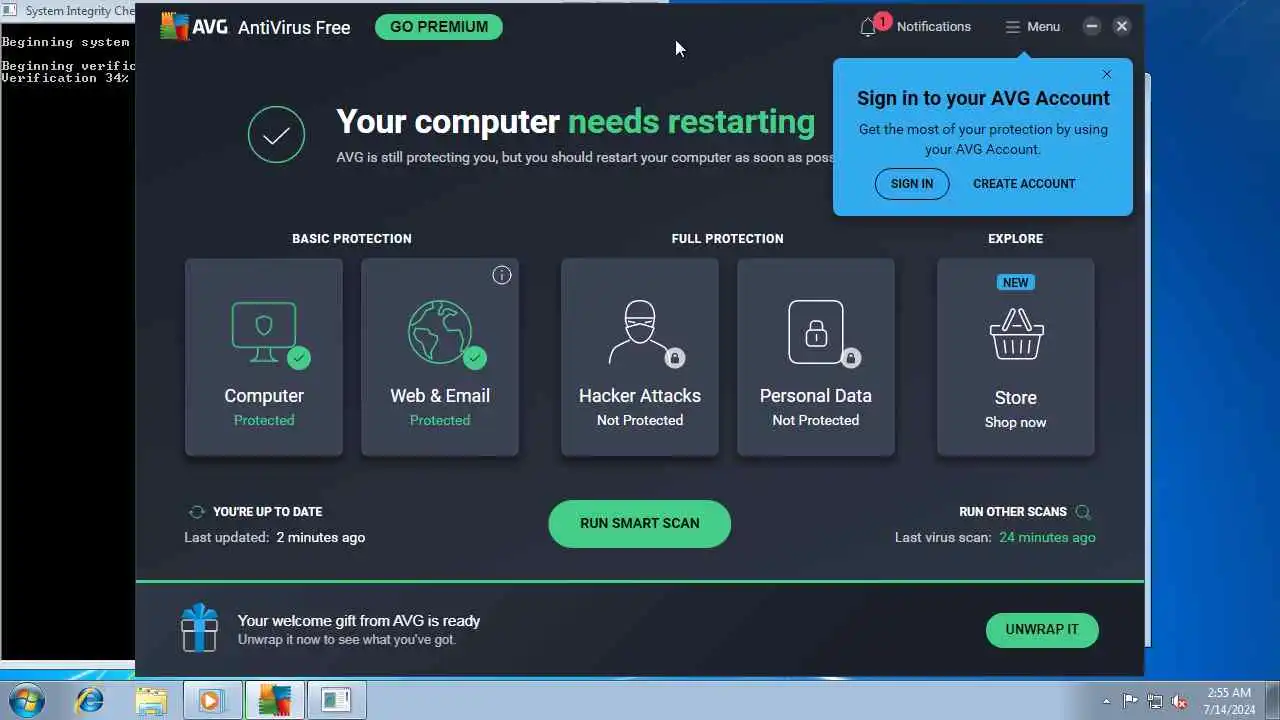Open the Notifications text label
This screenshot has height=720, width=1280.
click(934, 27)
